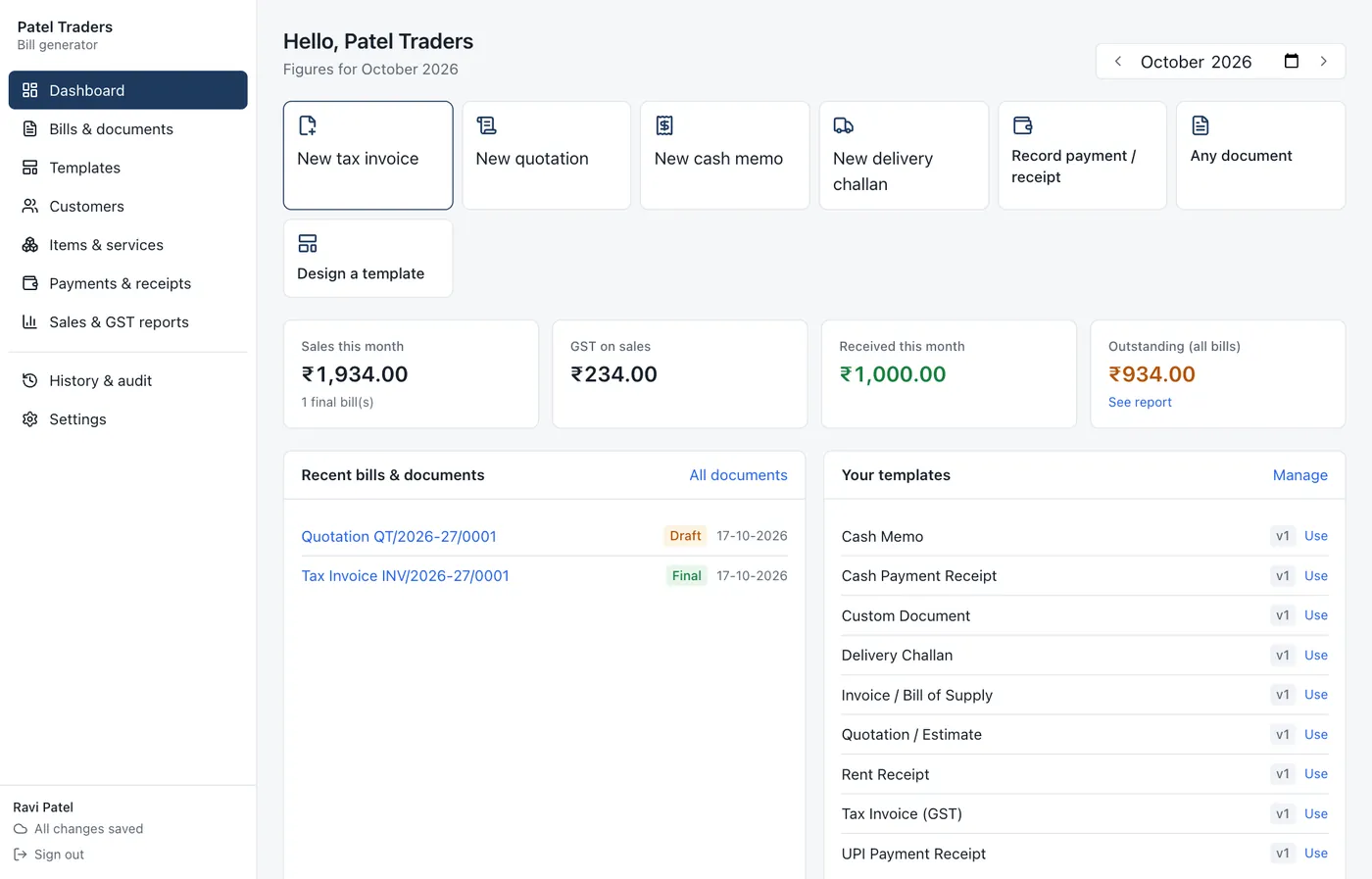
Task: Open the All documents link
Action: click(x=738, y=475)
